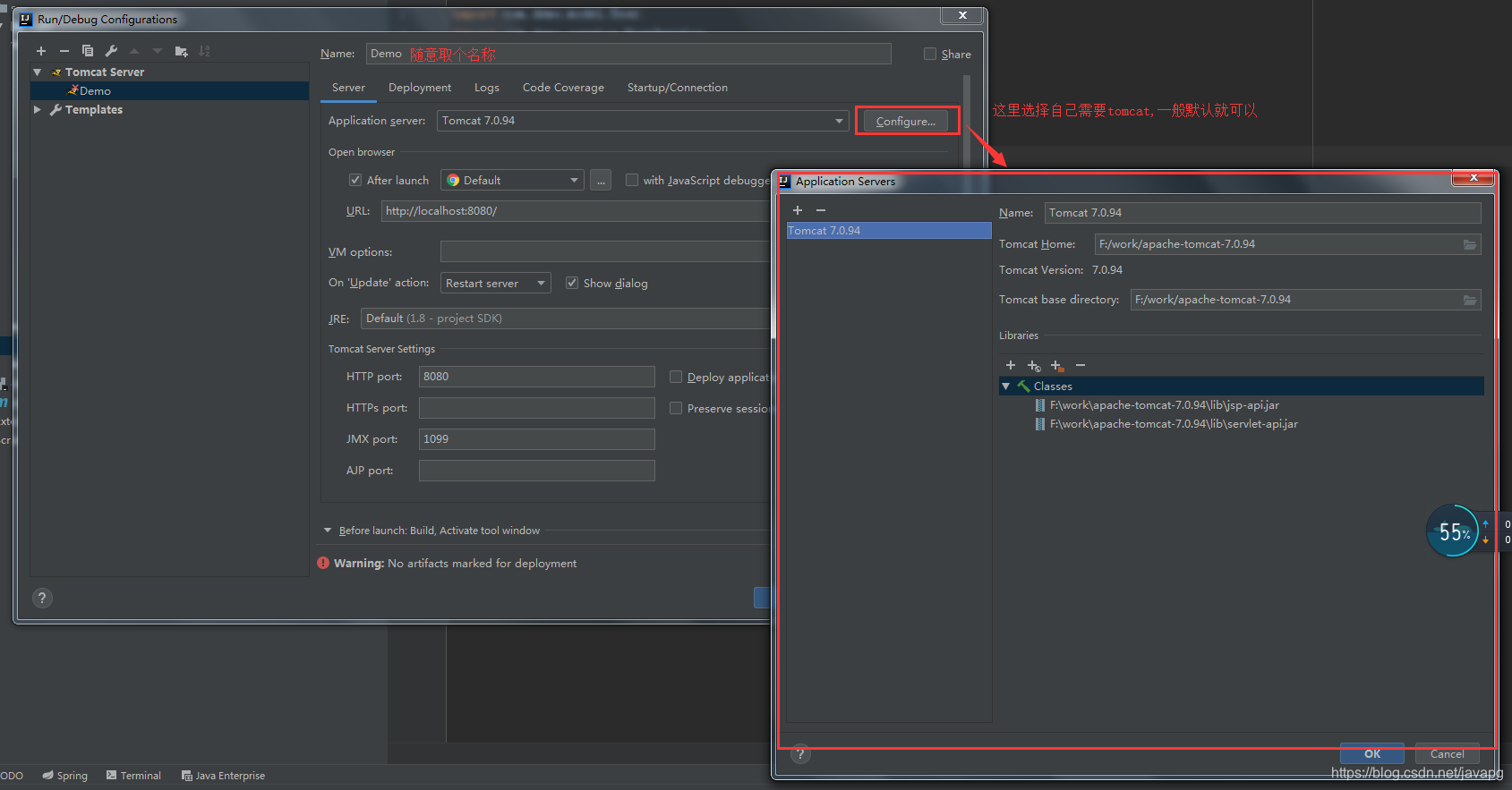The width and height of the screenshot is (1512, 790).
Task: Click VM options field
Action: click(x=606, y=251)
